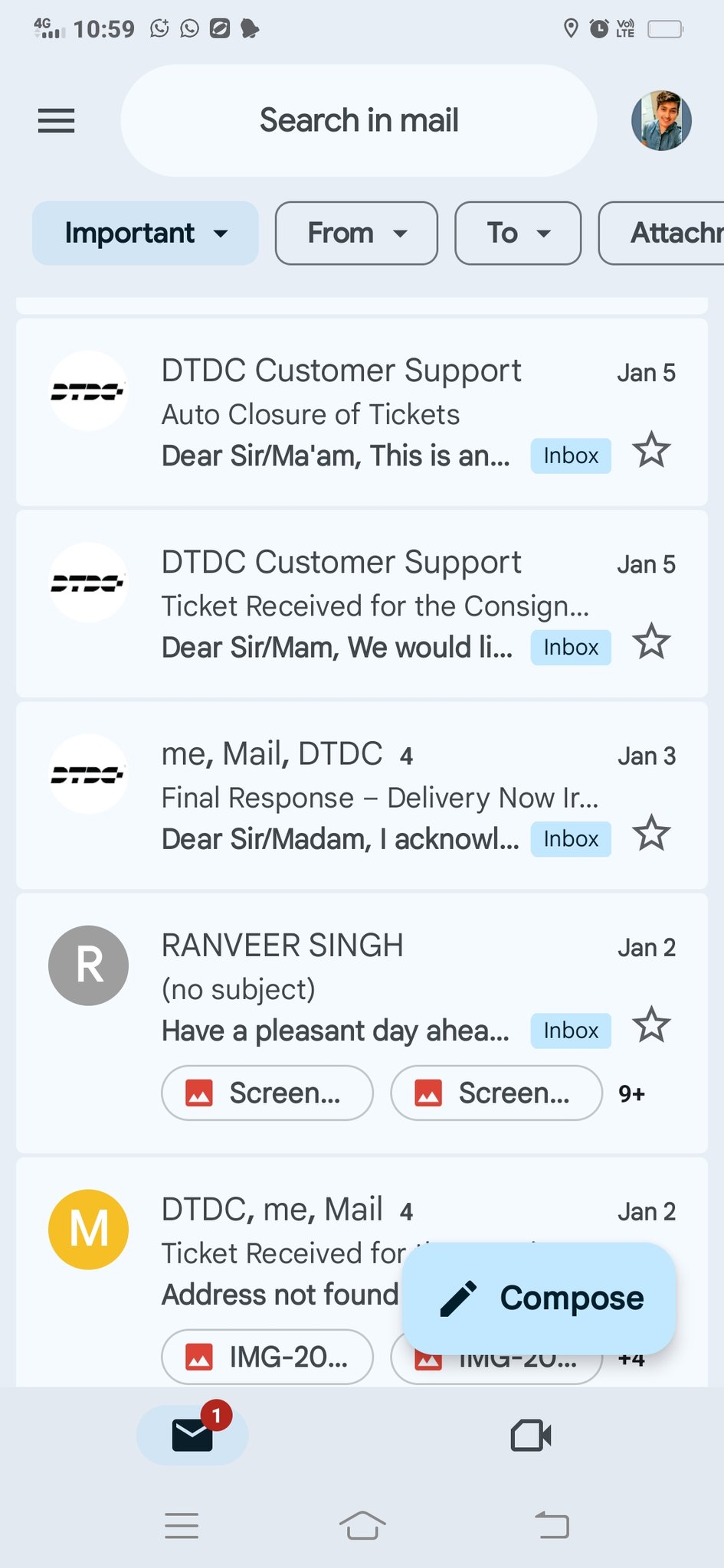Expand the From filter dropdown
Viewport: 724px width, 1568px height.
(356, 234)
